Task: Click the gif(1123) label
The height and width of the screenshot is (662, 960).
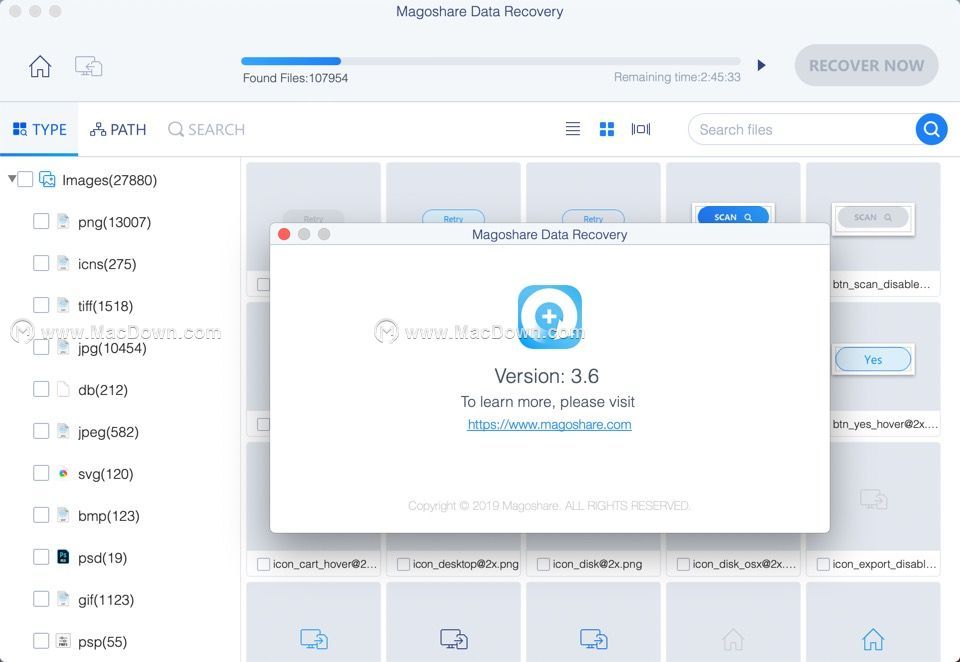Action: [106, 600]
